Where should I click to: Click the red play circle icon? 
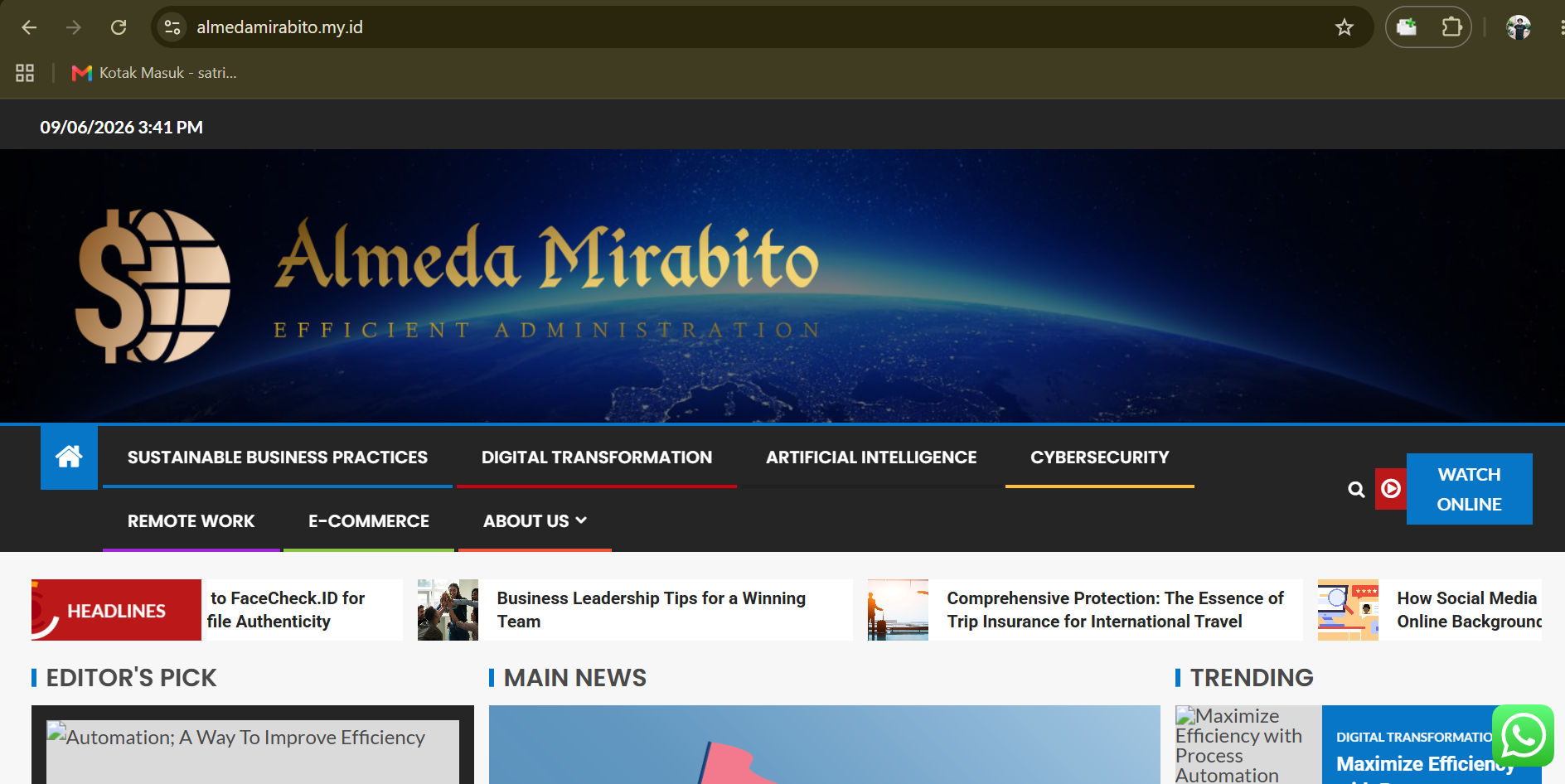(x=1391, y=489)
